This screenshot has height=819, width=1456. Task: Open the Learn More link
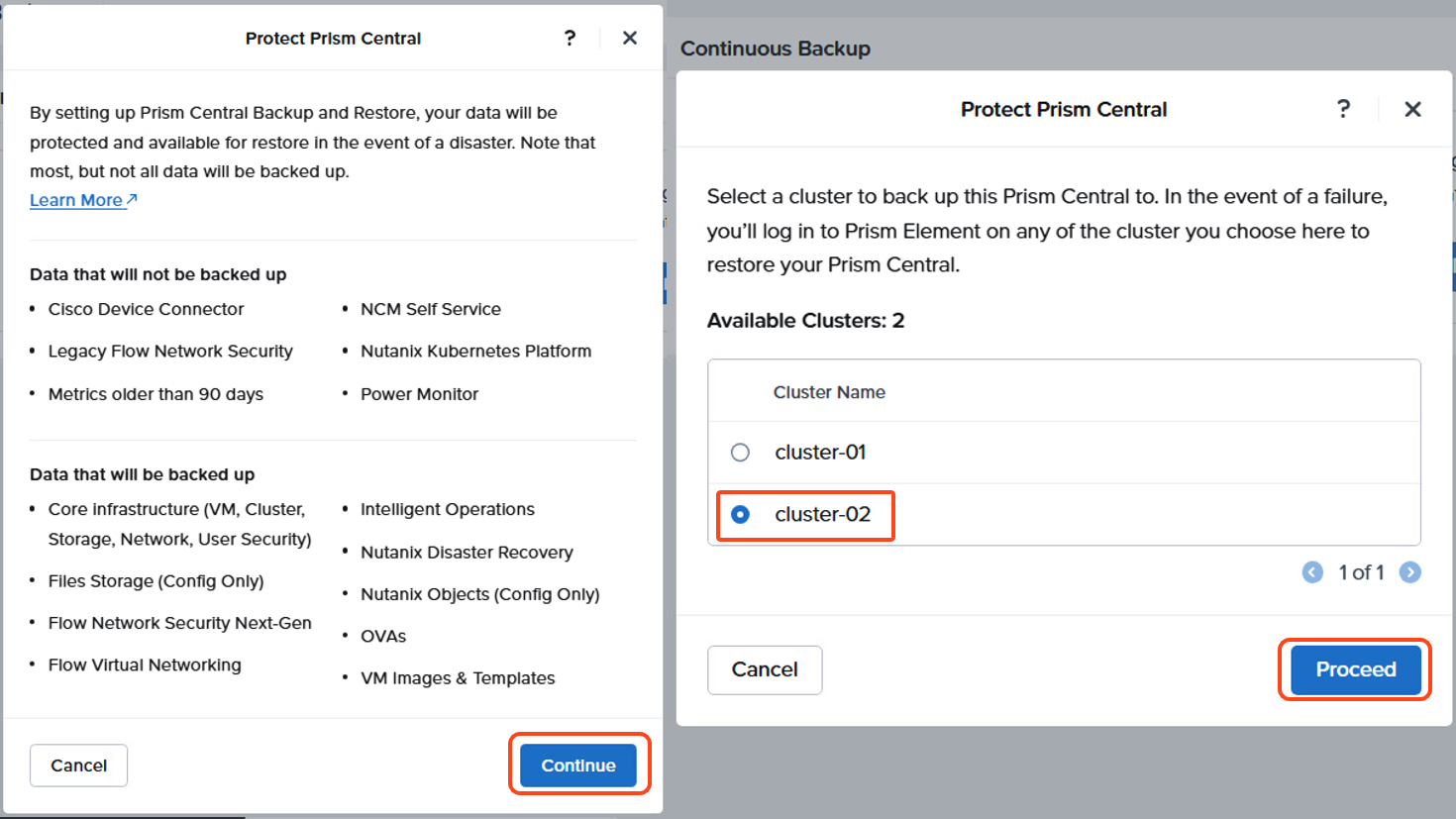[76, 200]
